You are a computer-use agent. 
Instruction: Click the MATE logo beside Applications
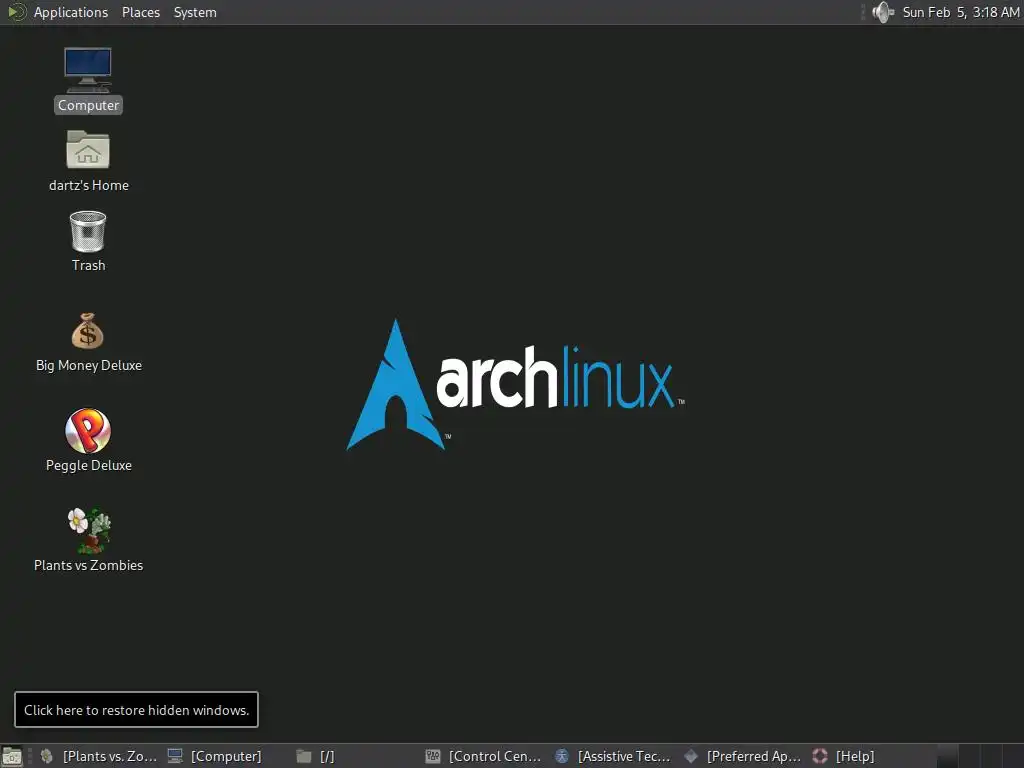coord(16,12)
